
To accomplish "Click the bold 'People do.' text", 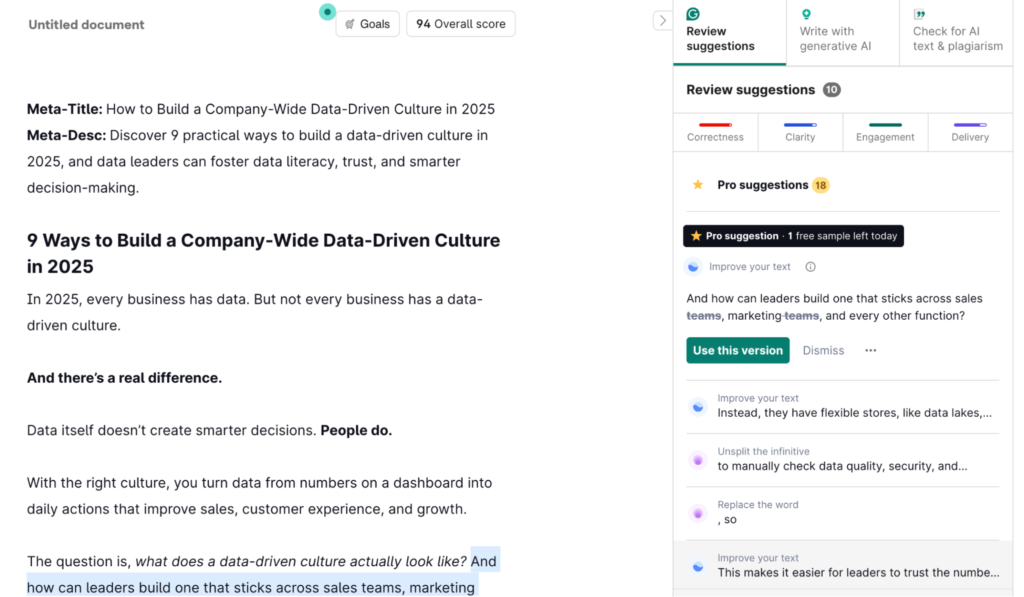I will pyautogui.click(x=356, y=430).
